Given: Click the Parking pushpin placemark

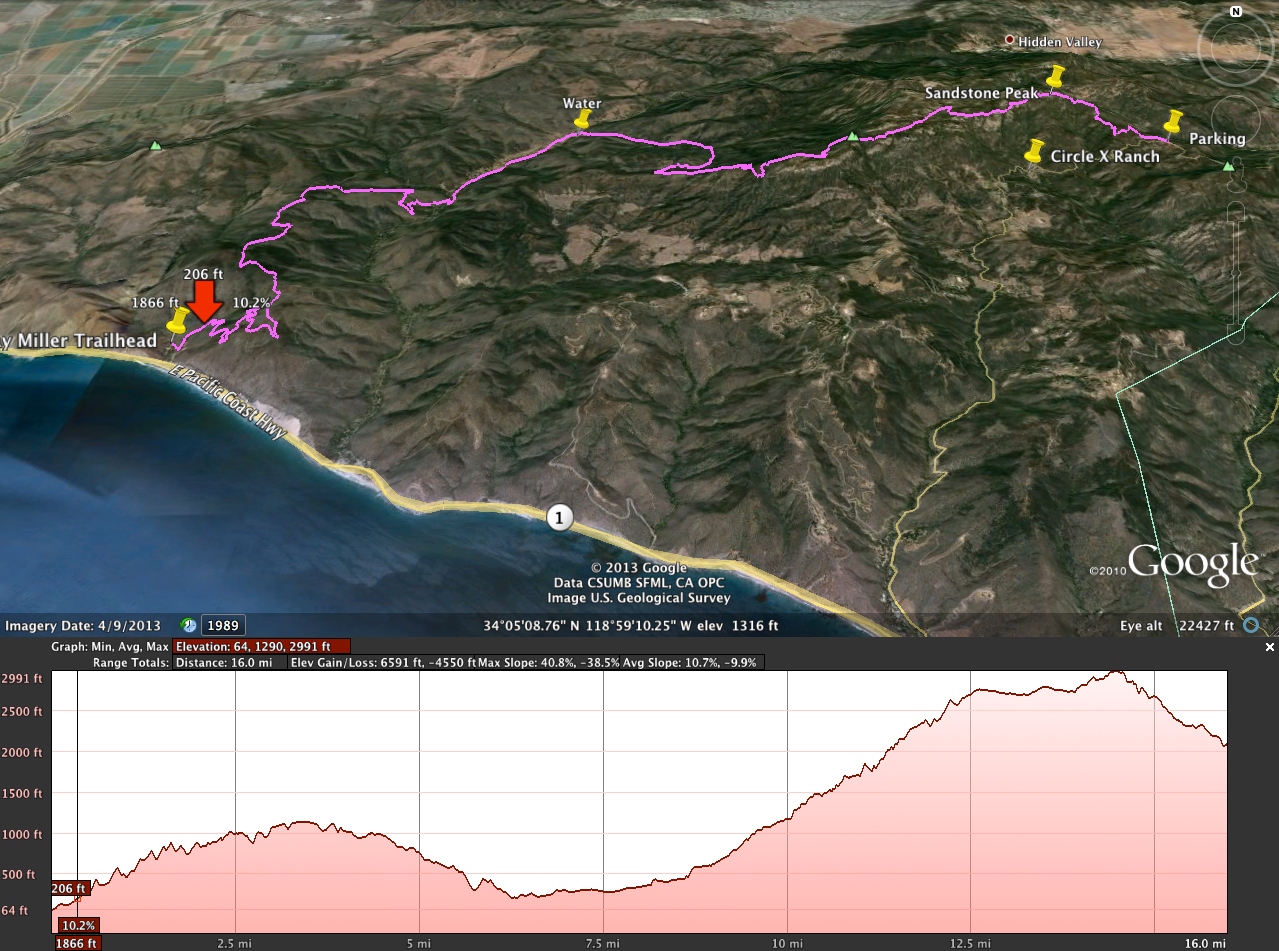Looking at the screenshot, I should point(1173,122).
